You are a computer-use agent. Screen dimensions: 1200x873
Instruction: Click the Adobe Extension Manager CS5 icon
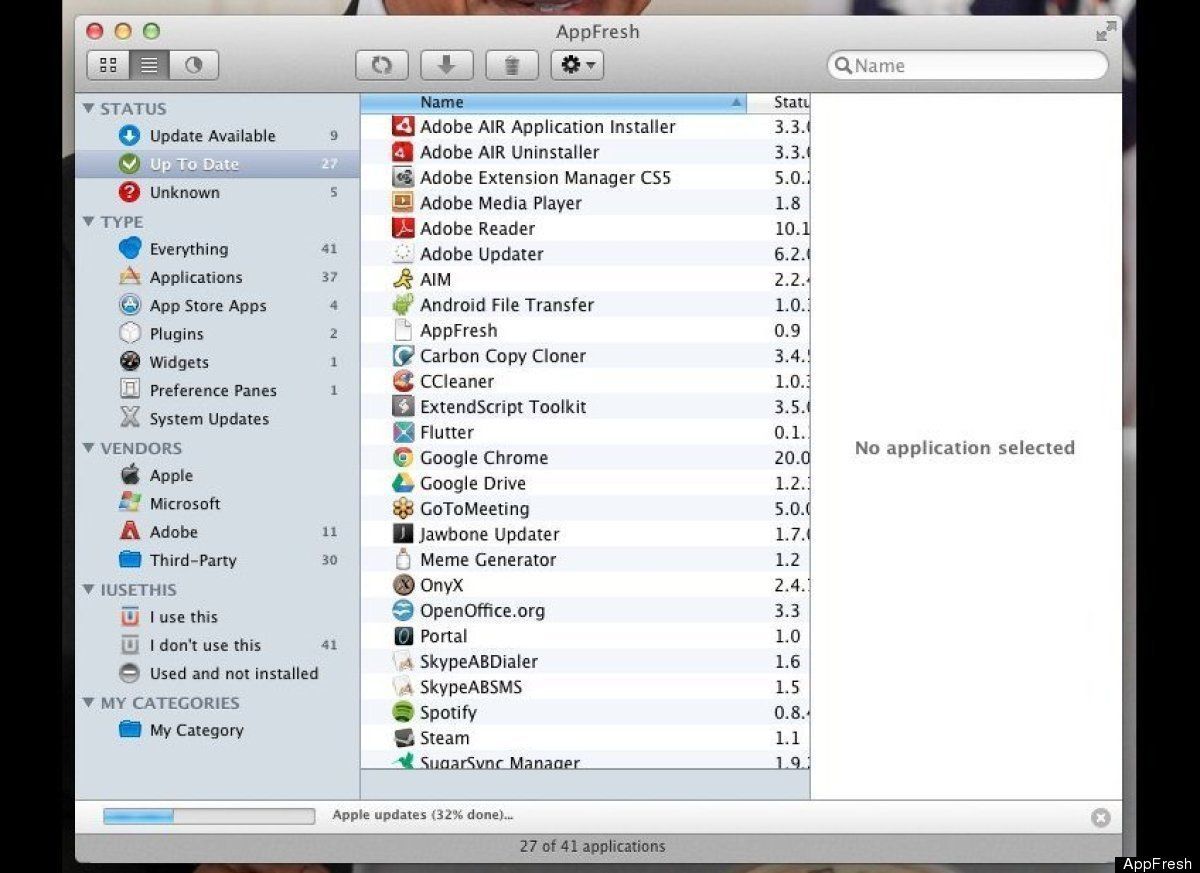point(403,178)
